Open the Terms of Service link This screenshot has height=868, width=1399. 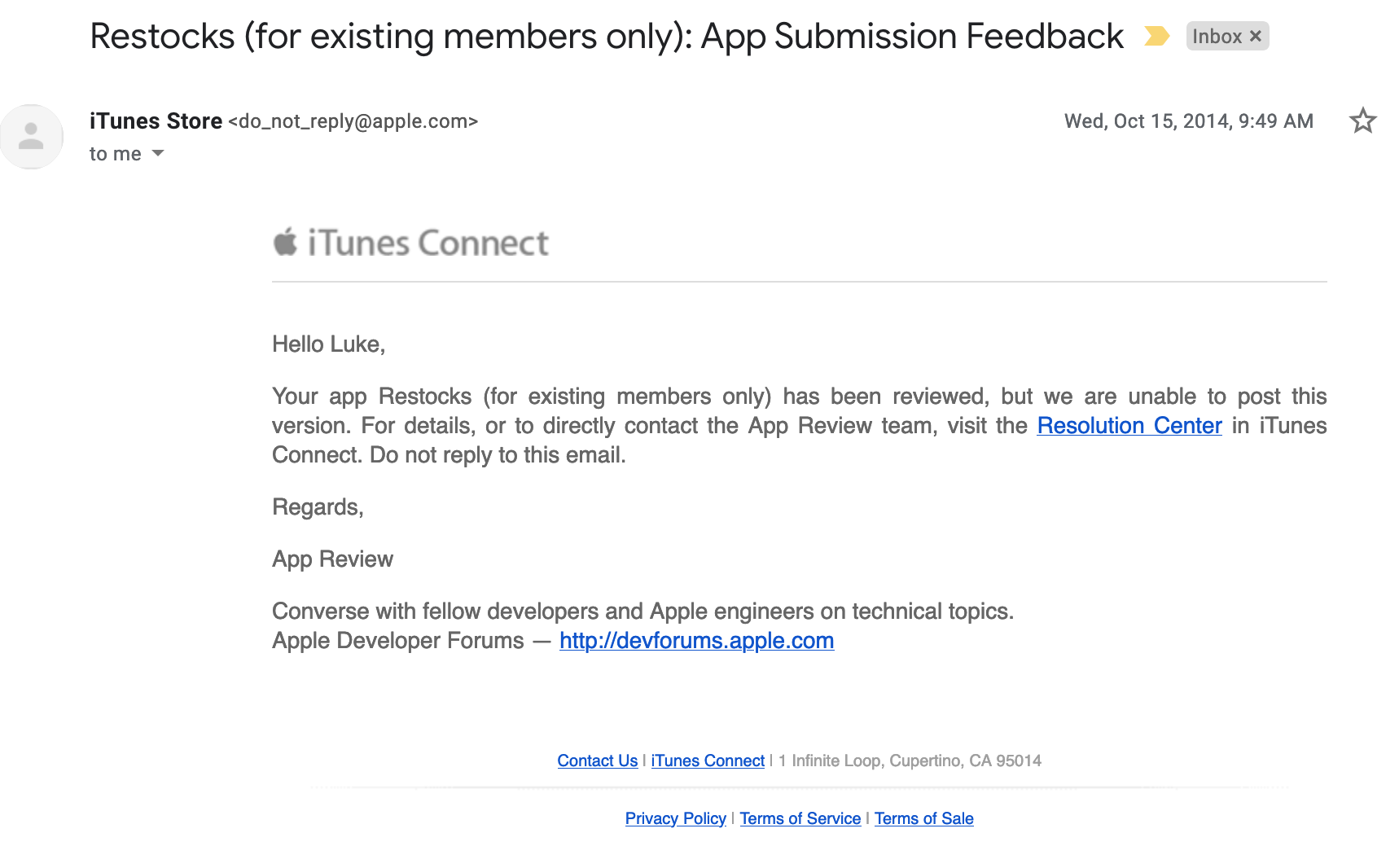800,818
